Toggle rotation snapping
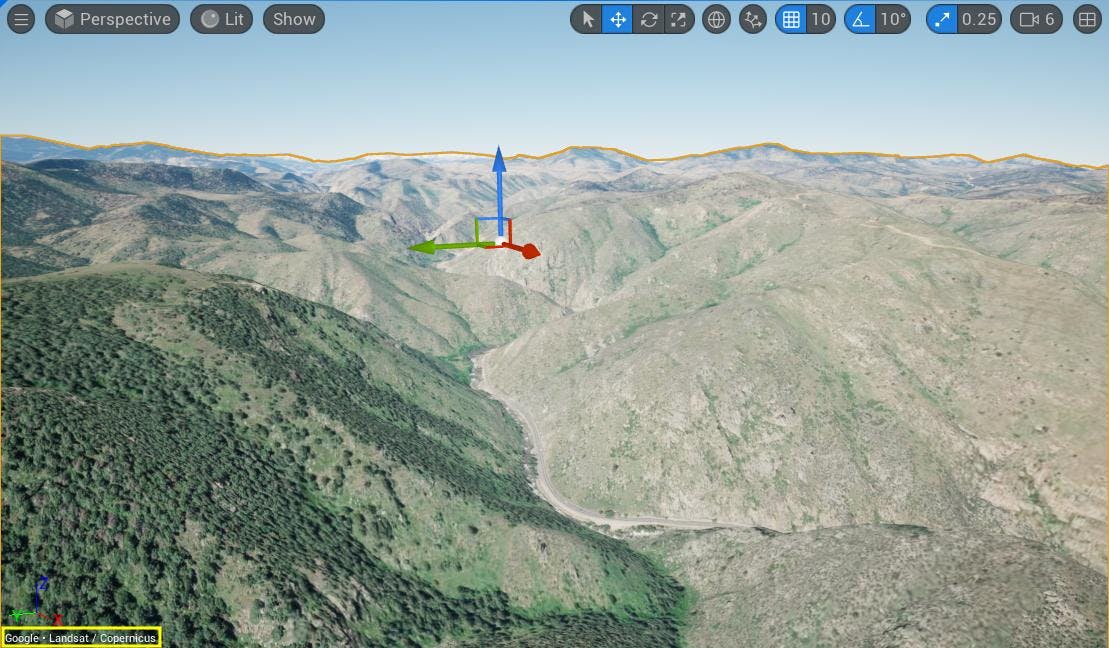 click(x=862, y=18)
